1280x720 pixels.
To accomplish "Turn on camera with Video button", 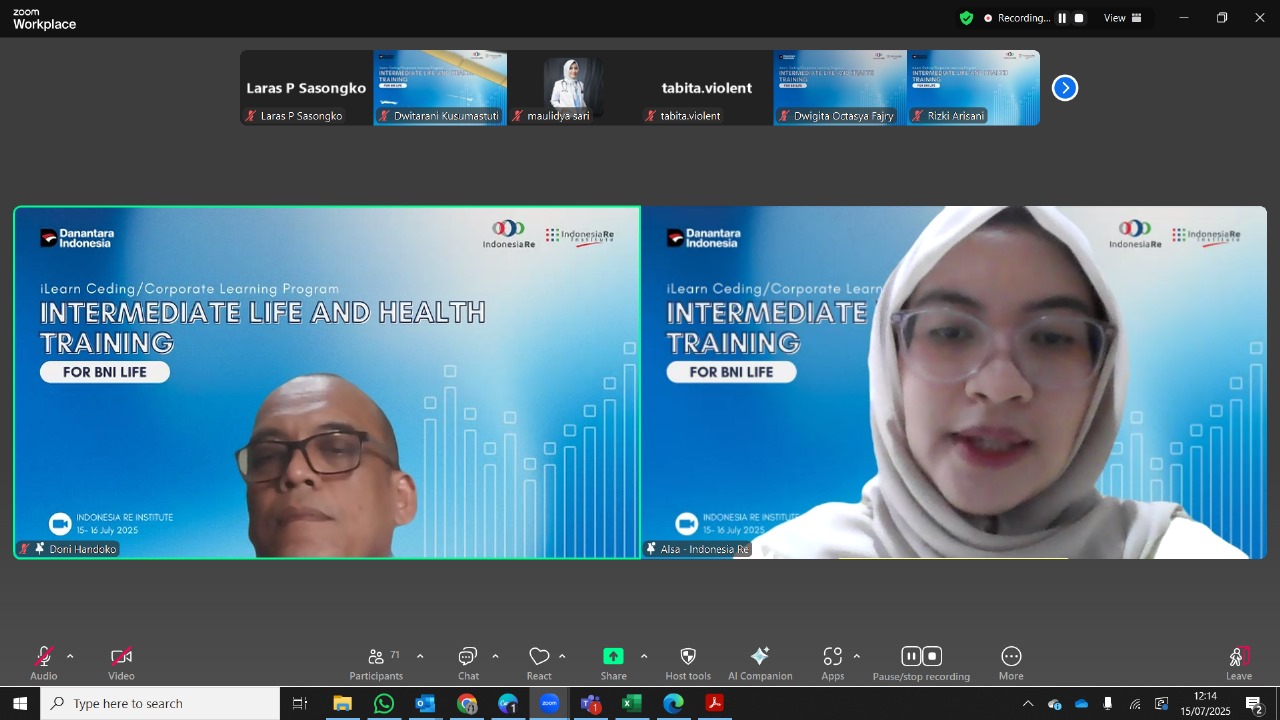I will click(121, 663).
